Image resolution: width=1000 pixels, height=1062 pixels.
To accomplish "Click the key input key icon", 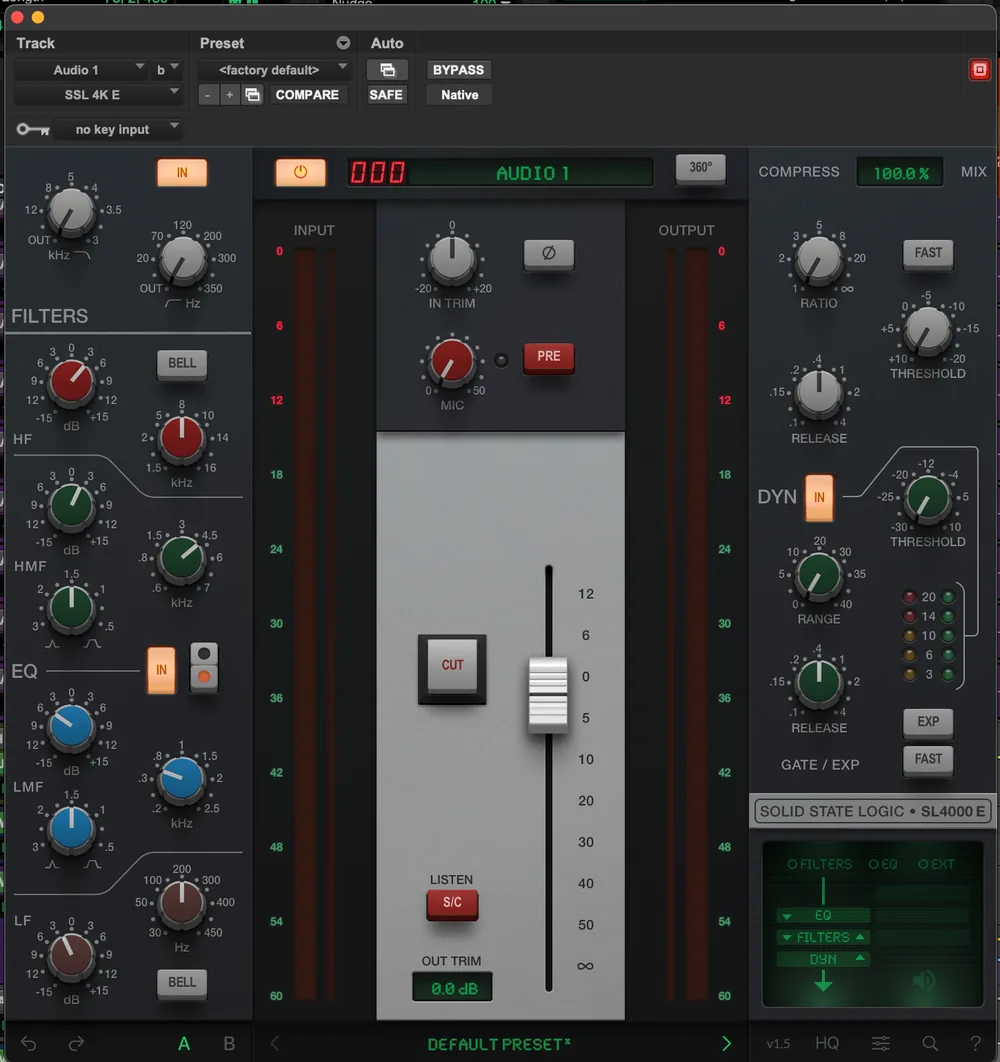I will tap(33, 129).
